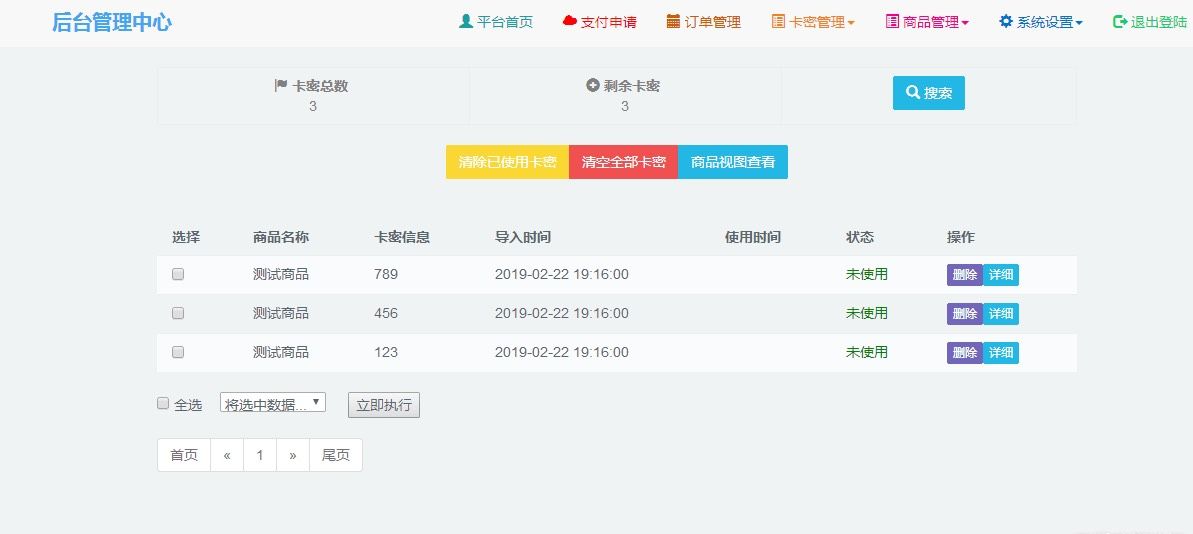Delete the card 123 row
Viewport: 1193px width, 534px height.
965,353
